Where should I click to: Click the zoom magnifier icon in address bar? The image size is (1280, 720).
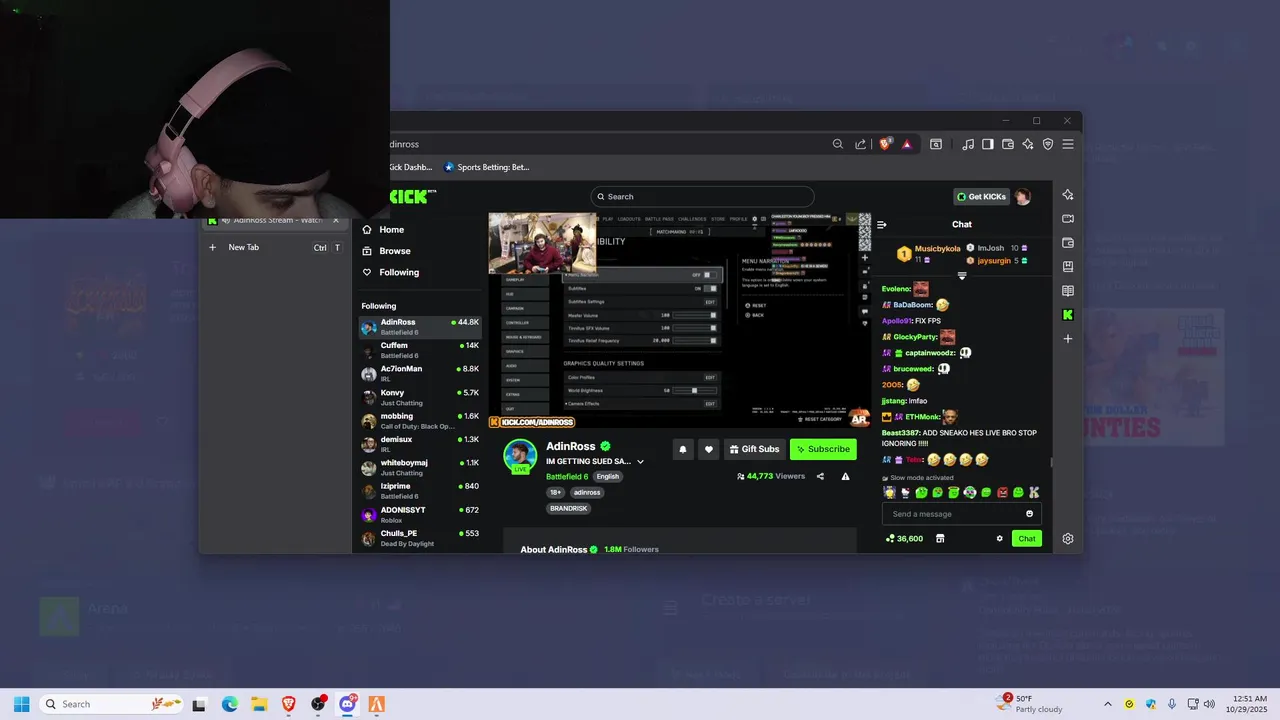pyautogui.click(x=838, y=144)
